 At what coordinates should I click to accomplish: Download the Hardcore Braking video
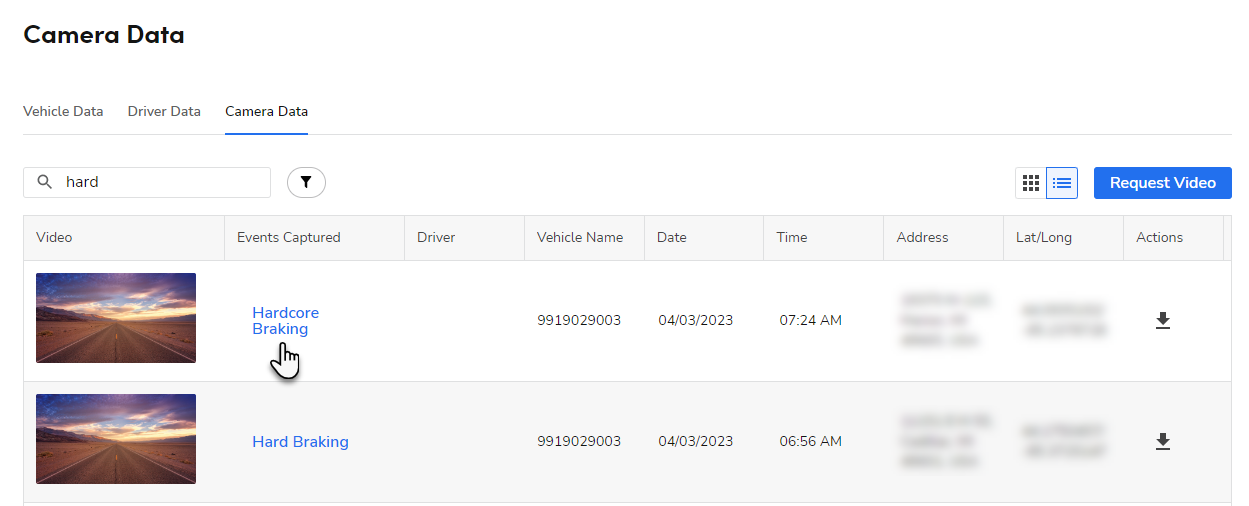(x=1162, y=320)
